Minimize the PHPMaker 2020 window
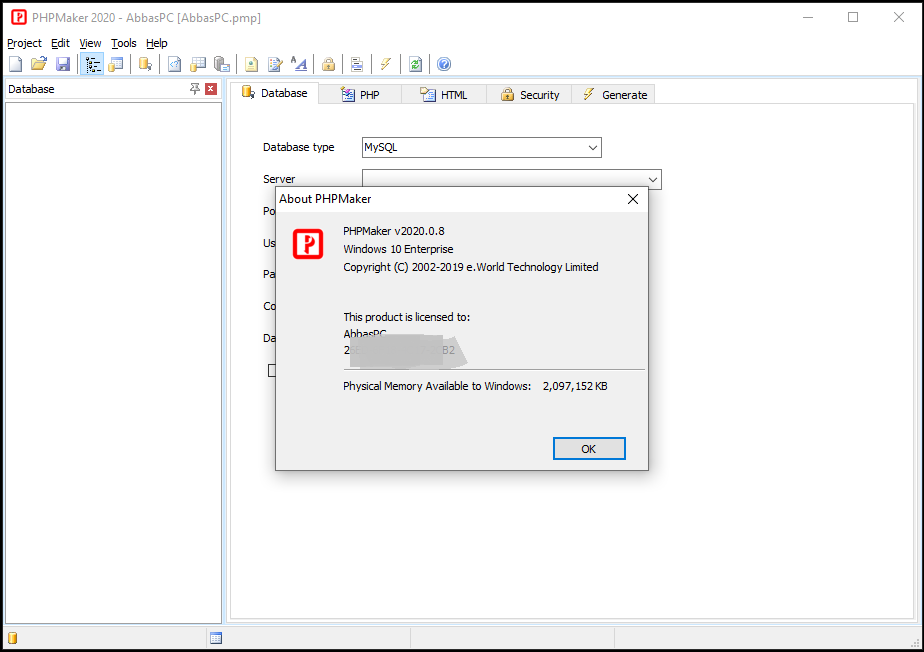 (808, 17)
